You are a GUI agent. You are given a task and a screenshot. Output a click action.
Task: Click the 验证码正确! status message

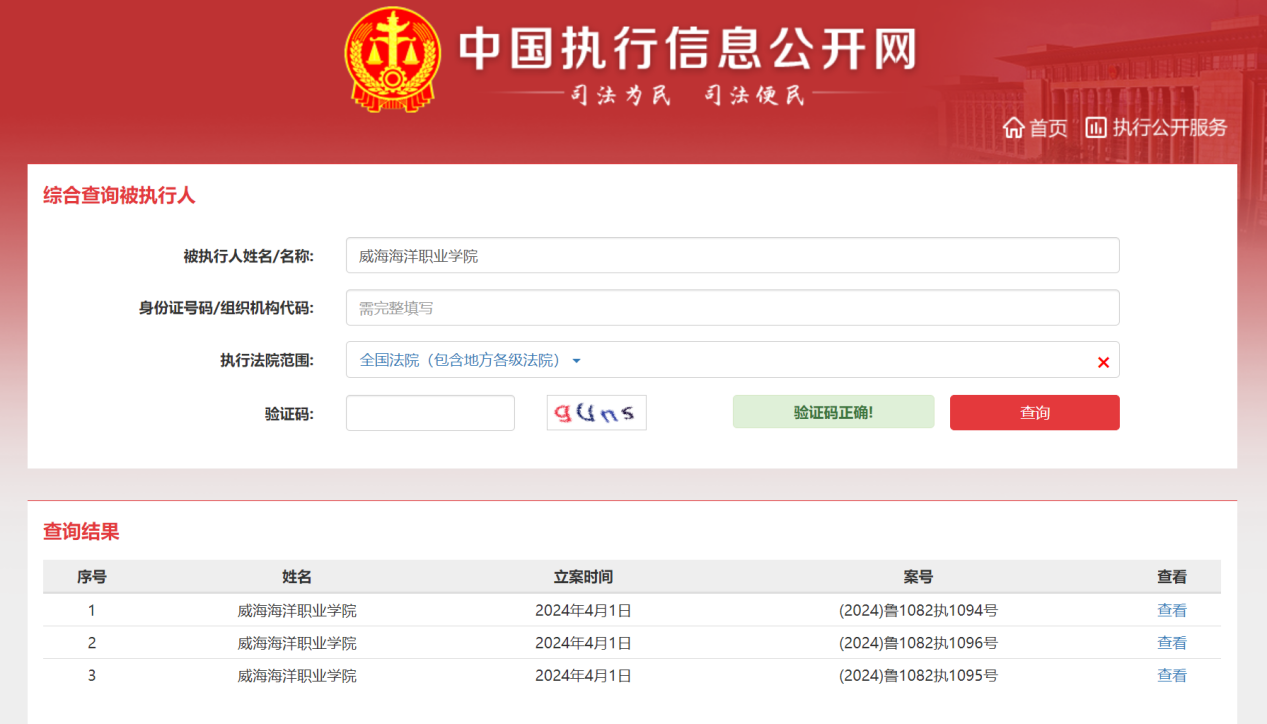833,412
